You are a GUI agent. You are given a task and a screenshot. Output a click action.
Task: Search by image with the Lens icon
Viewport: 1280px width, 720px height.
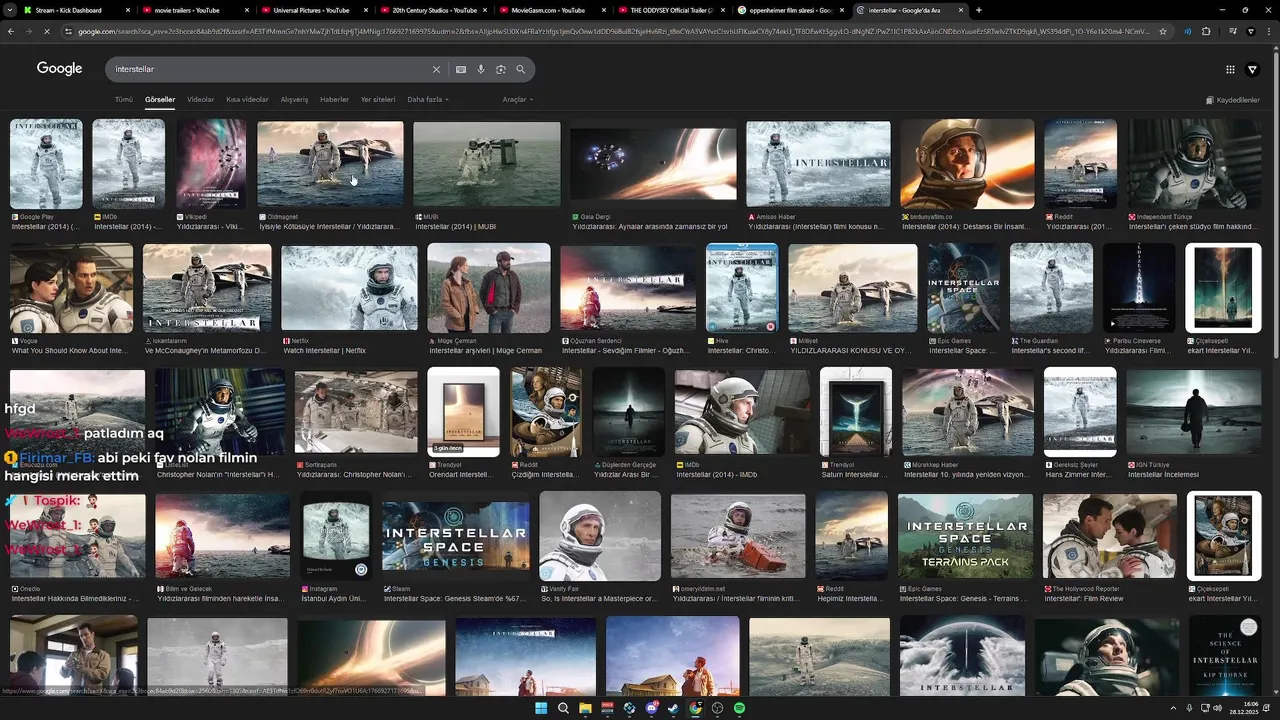[501, 69]
